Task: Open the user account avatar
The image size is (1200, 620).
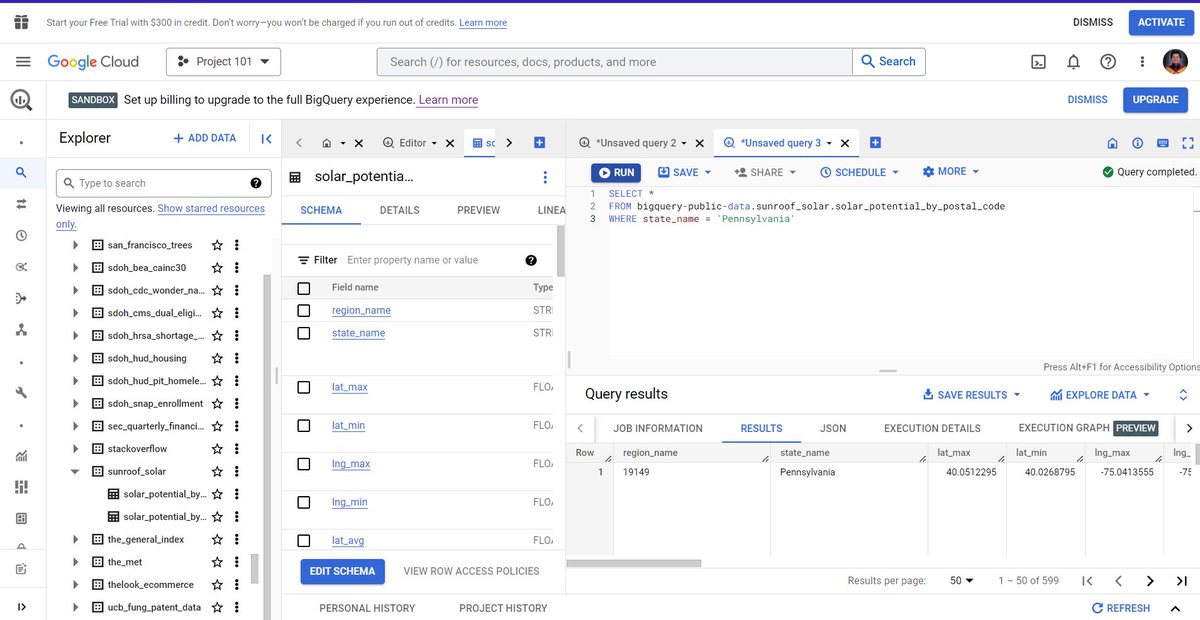Action: coord(1176,62)
